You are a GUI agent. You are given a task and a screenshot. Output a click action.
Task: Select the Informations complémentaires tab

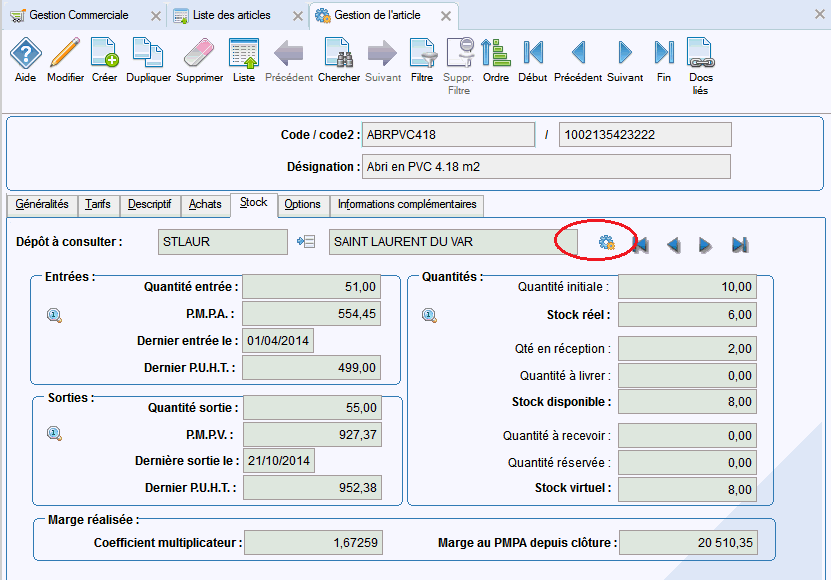[x=407, y=204]
